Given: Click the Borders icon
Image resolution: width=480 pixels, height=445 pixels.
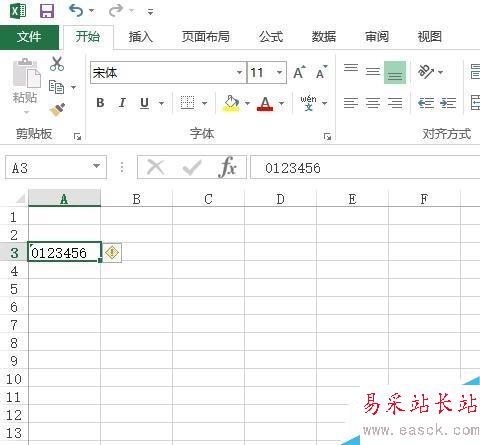Looking at the screenshot, I should click(187, 103).
